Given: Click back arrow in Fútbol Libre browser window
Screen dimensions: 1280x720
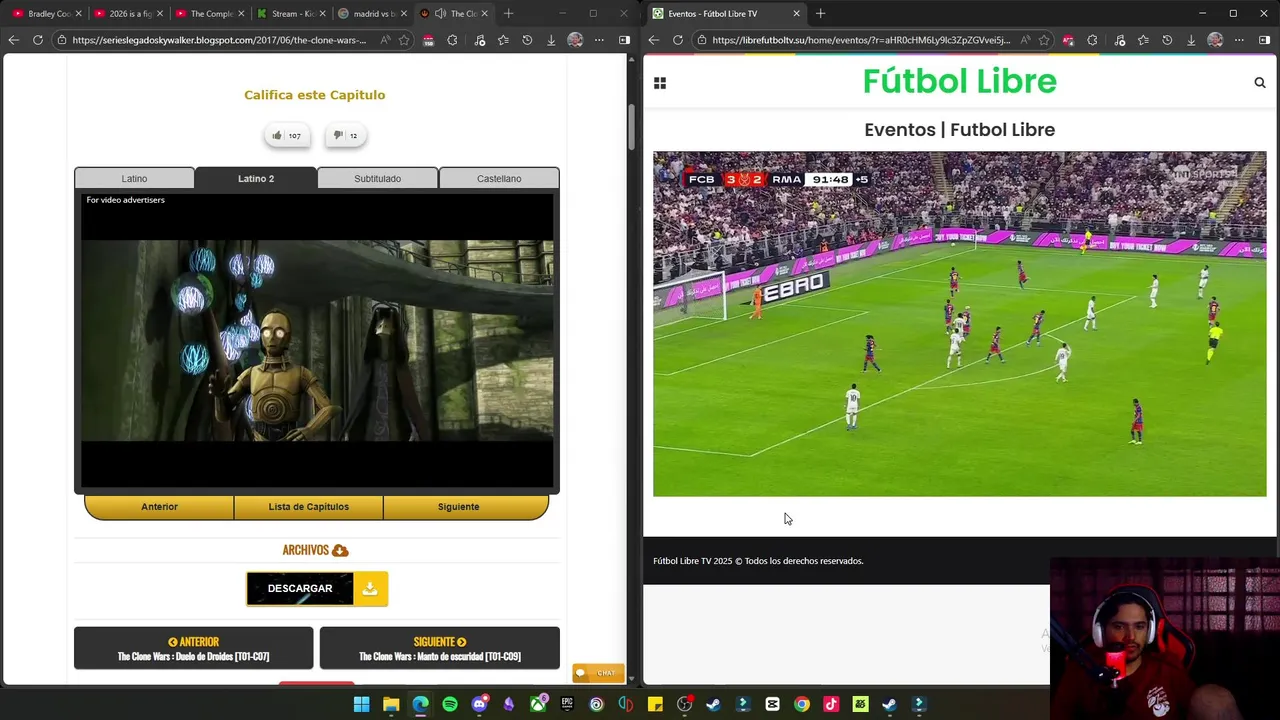Looking at the screenshot, I should point(653,40).
